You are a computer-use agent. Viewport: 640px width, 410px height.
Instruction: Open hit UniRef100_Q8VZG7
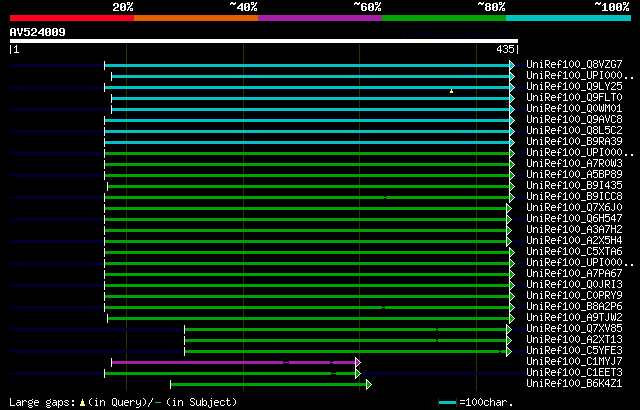(x=574, y=64)
